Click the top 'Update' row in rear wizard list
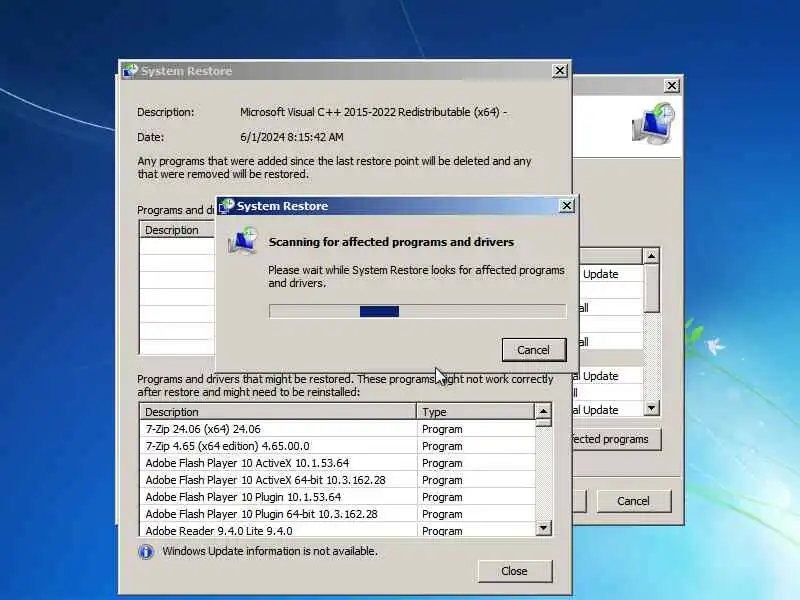The width and height of the screenshot is (800, 600). (x=611, y=274)
